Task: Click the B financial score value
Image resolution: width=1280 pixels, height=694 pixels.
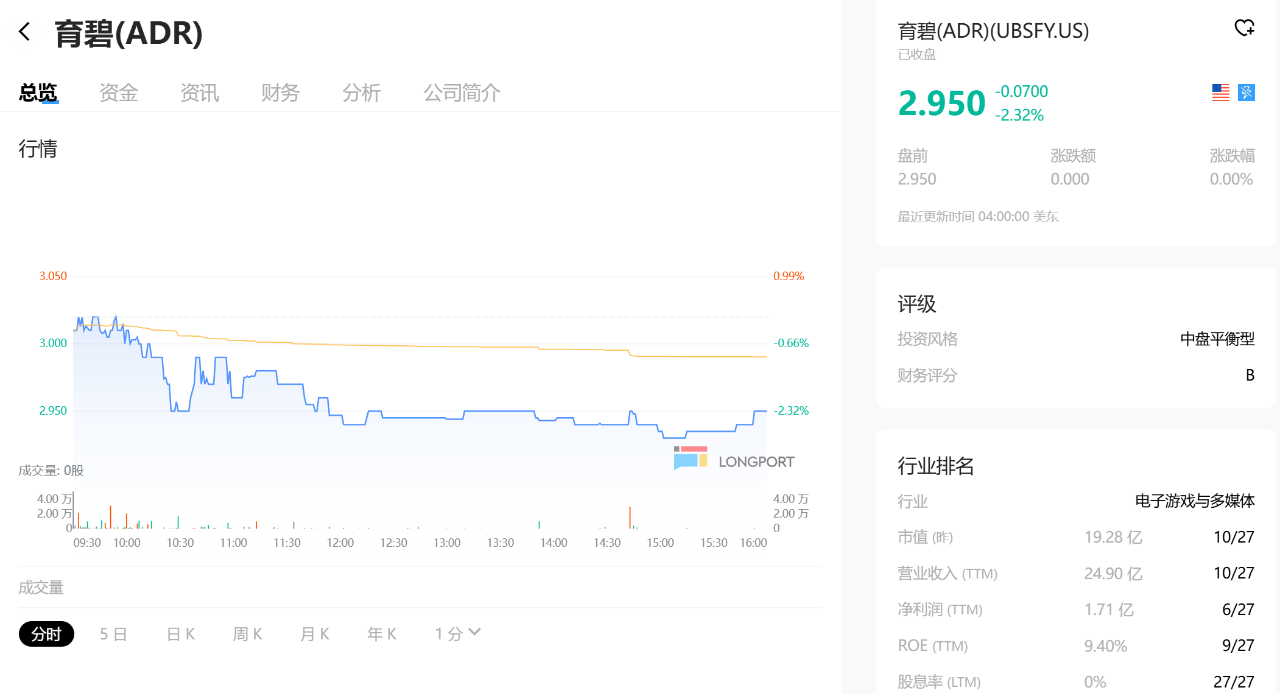Action: [x=1250, y=376]
